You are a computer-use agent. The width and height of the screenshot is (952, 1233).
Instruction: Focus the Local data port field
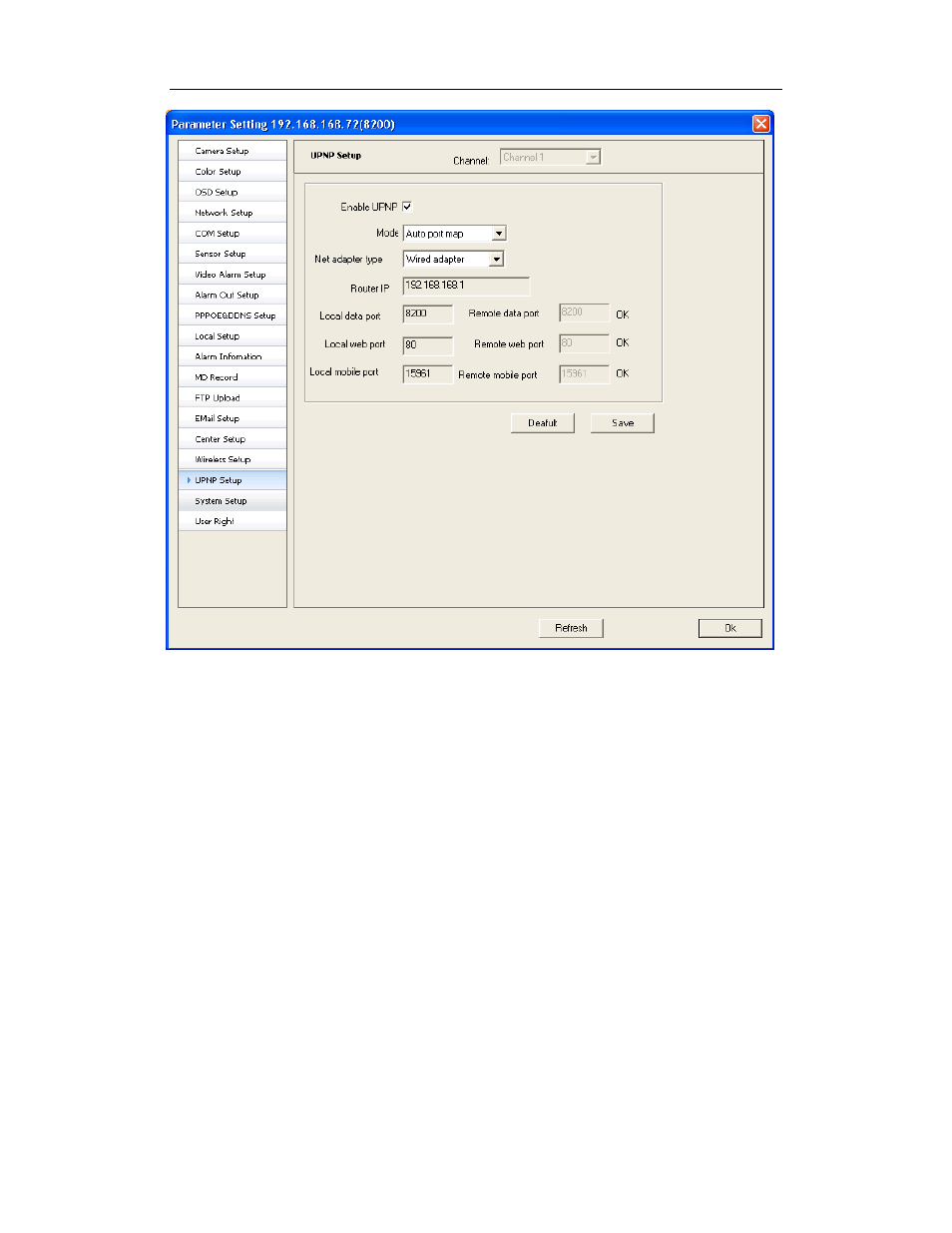pyautogui.click(x=427, y=314)
